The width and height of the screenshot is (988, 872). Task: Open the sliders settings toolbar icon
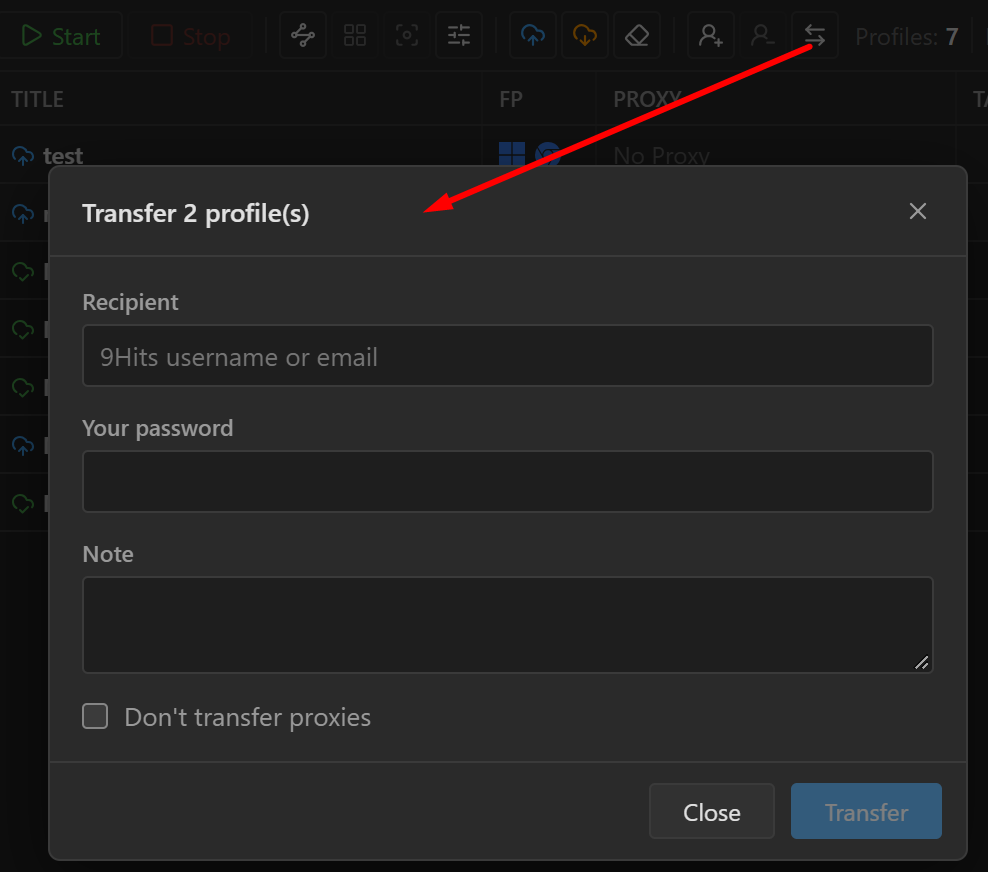point(459,35)
